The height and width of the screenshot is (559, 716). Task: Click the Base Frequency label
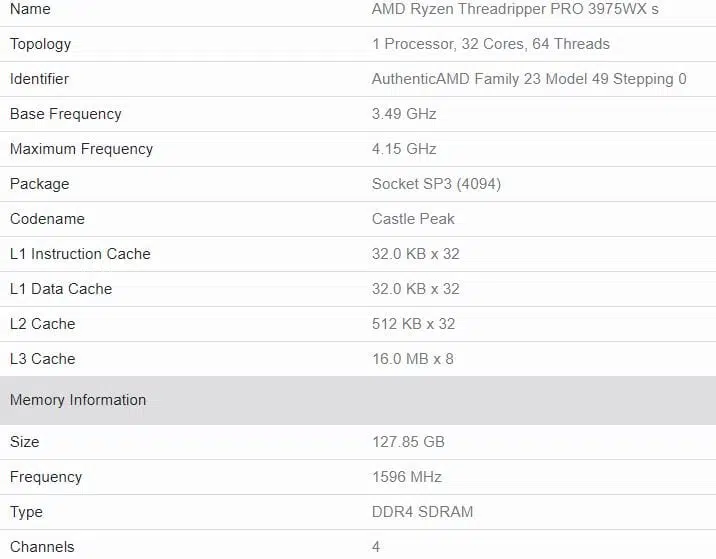(66, 114)
